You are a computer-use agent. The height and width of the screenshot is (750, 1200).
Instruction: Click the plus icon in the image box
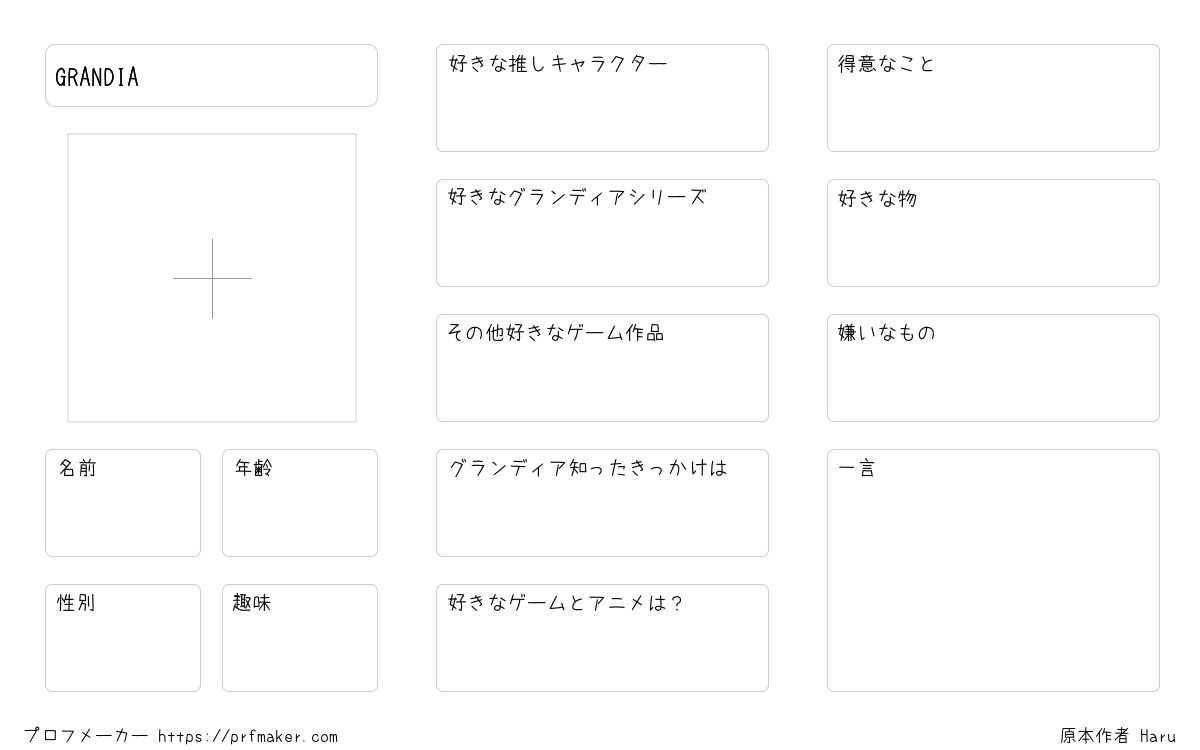(212, 278)
